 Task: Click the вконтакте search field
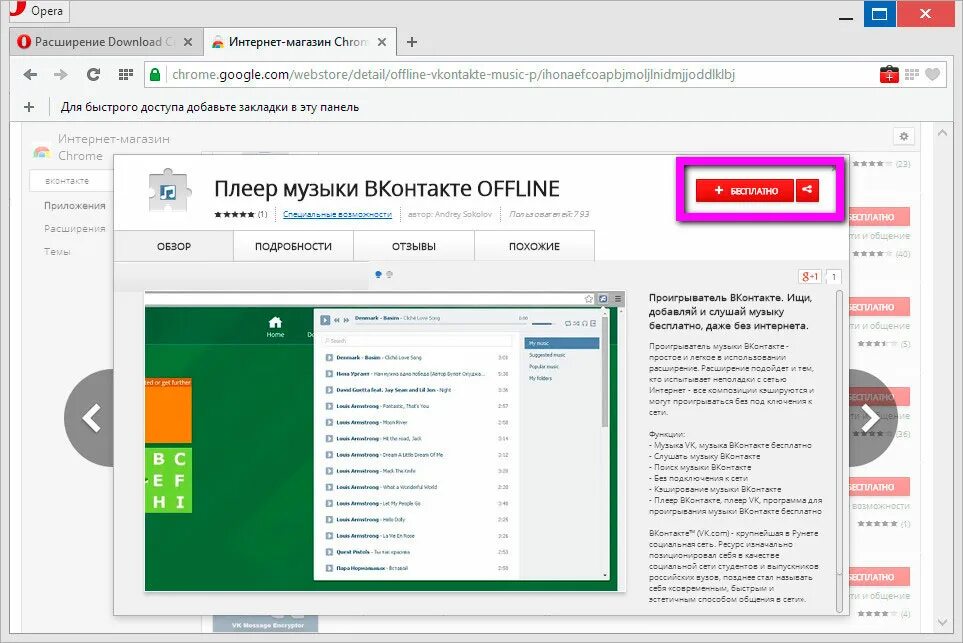tap(72, 181)
